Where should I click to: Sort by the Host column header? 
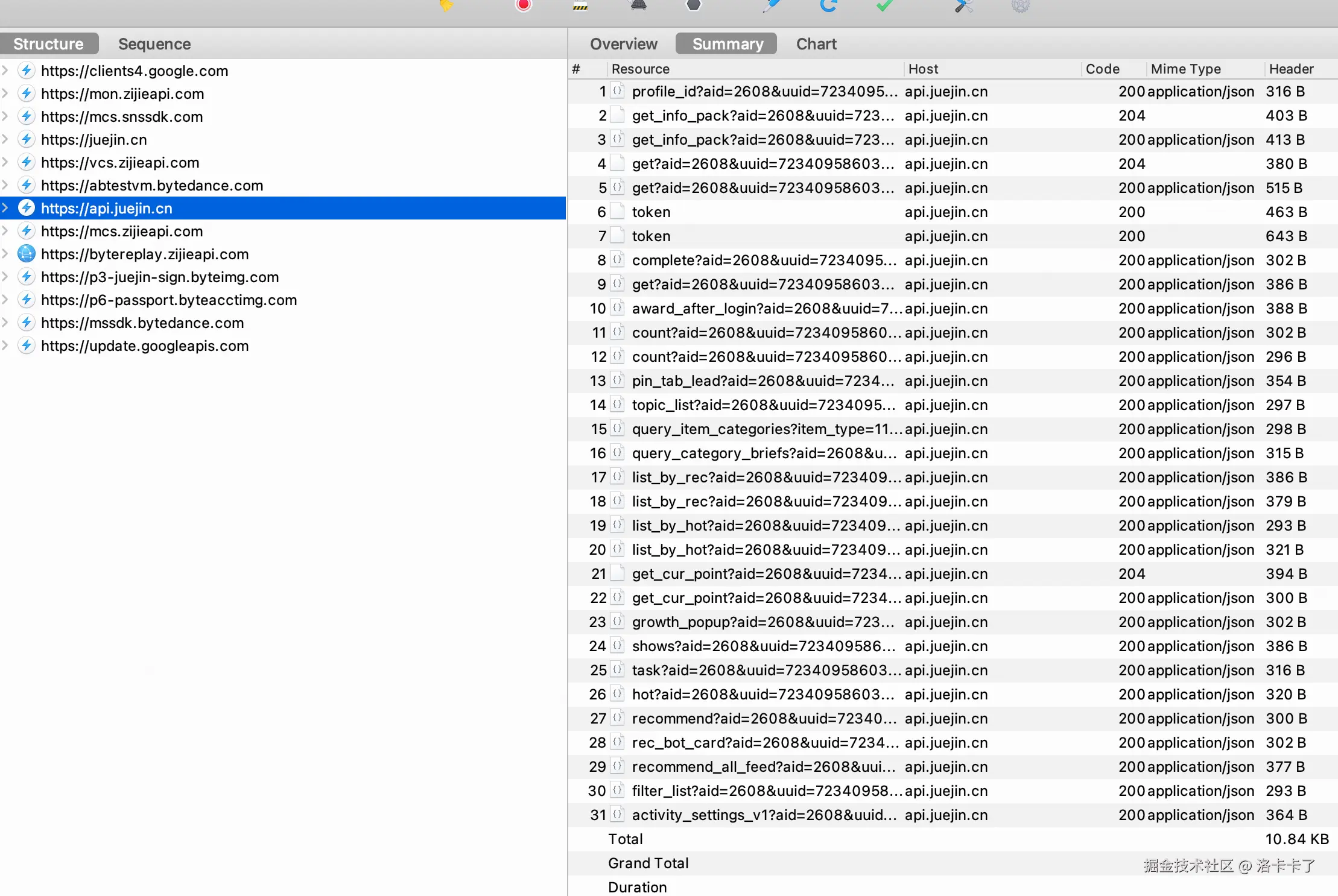click(992, 69)
